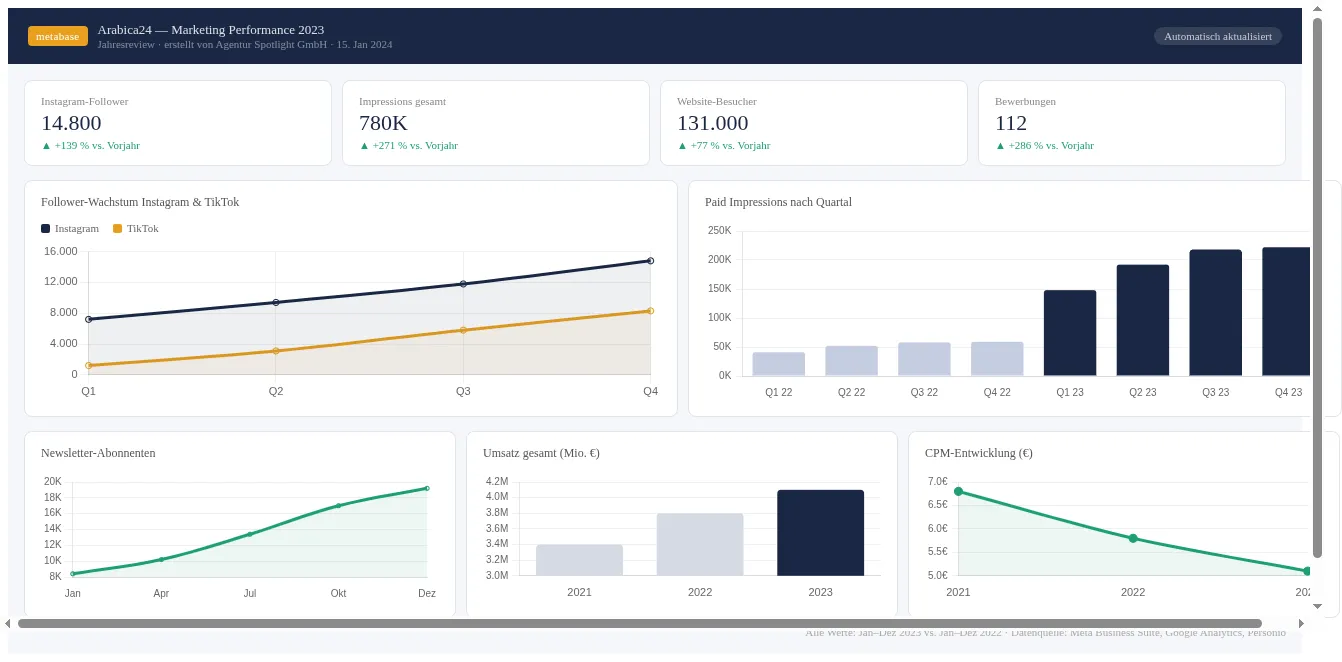Click the up-arrow icon on Impressions gesamt card
Viewport: 1342px width, 662px height.
[363, 145]
